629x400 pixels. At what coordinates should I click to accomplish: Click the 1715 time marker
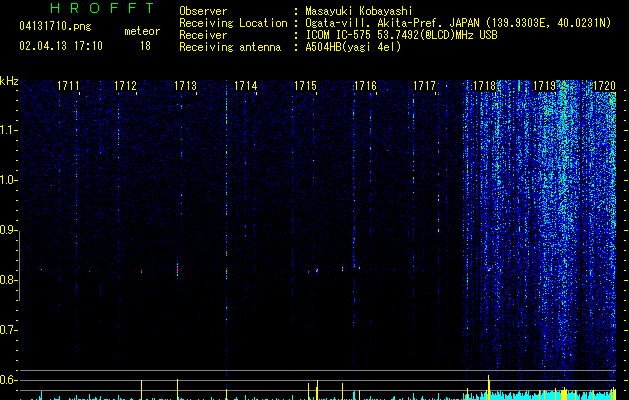(x=305, y=86)
